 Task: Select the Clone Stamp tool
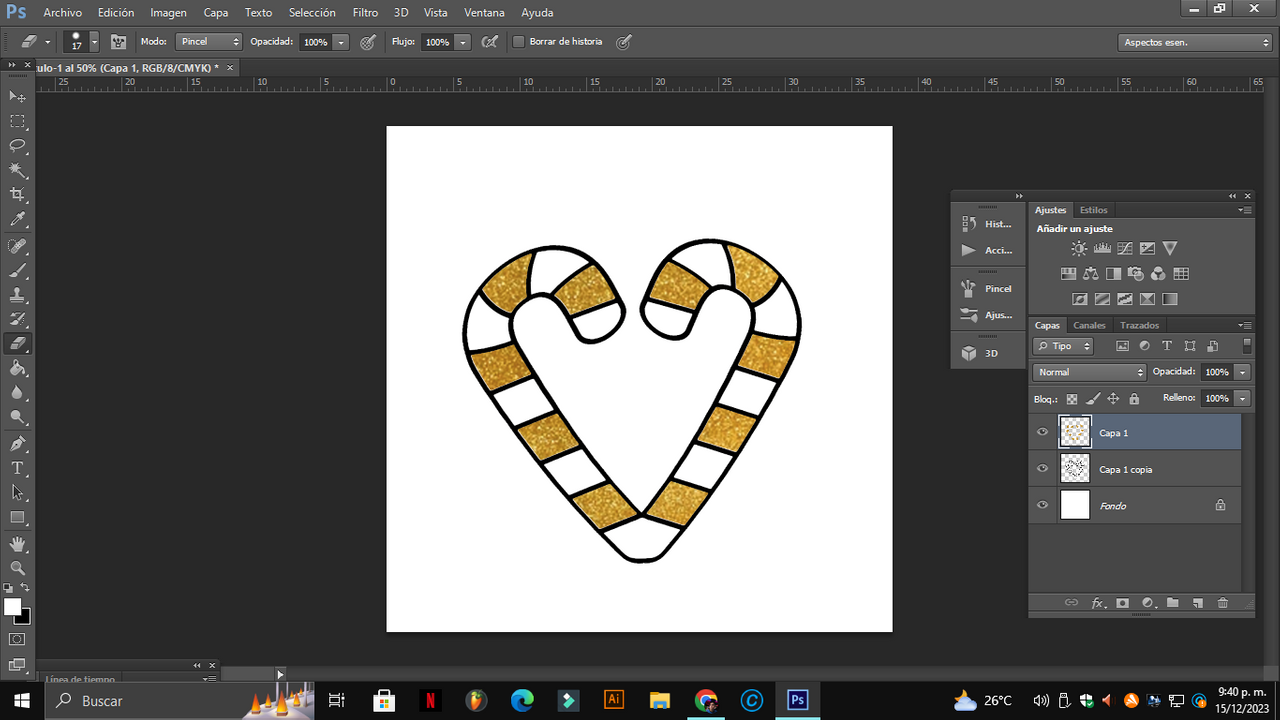[x=18, y=296]
